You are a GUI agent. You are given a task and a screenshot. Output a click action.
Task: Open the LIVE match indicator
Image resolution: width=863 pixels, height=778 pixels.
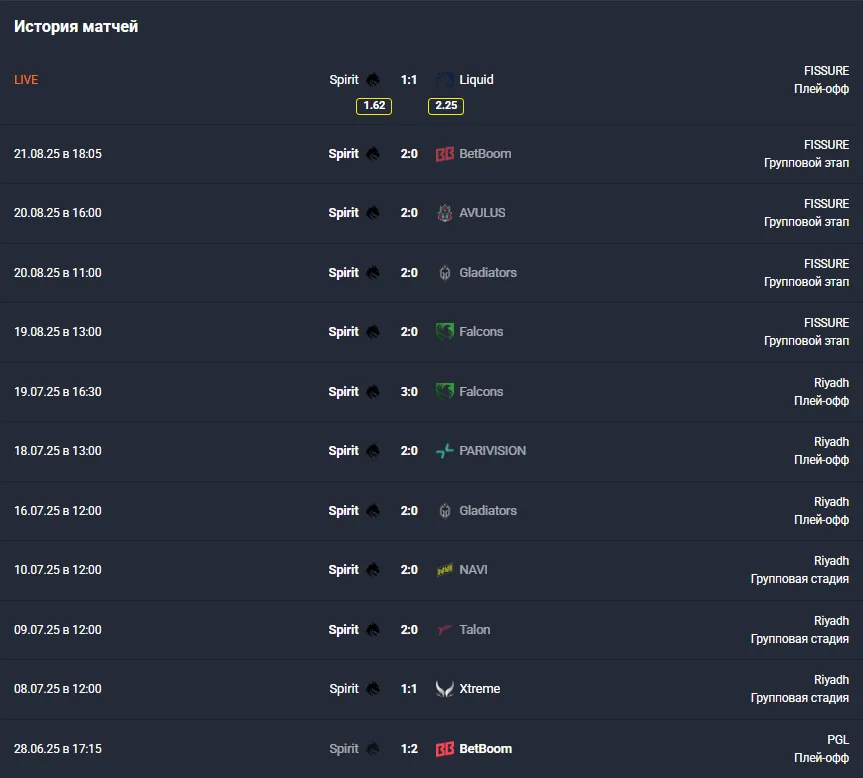coord(26,80)
